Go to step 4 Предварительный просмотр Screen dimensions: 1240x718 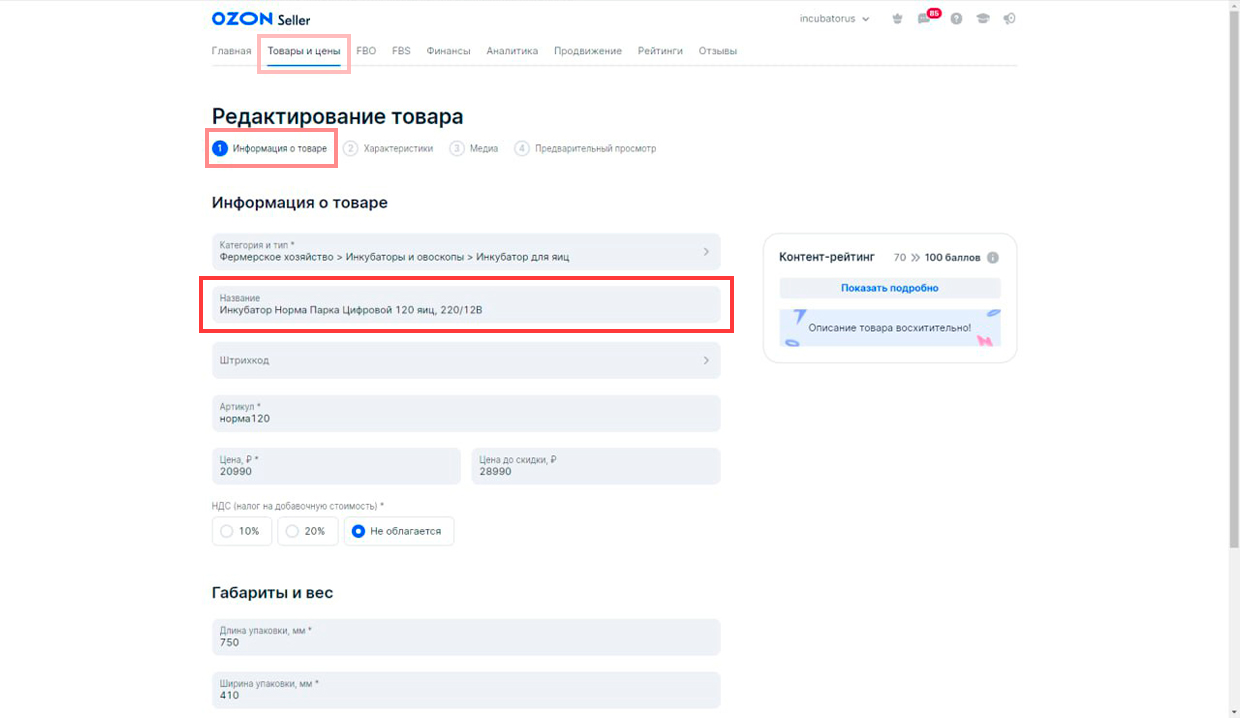point(585,148)
